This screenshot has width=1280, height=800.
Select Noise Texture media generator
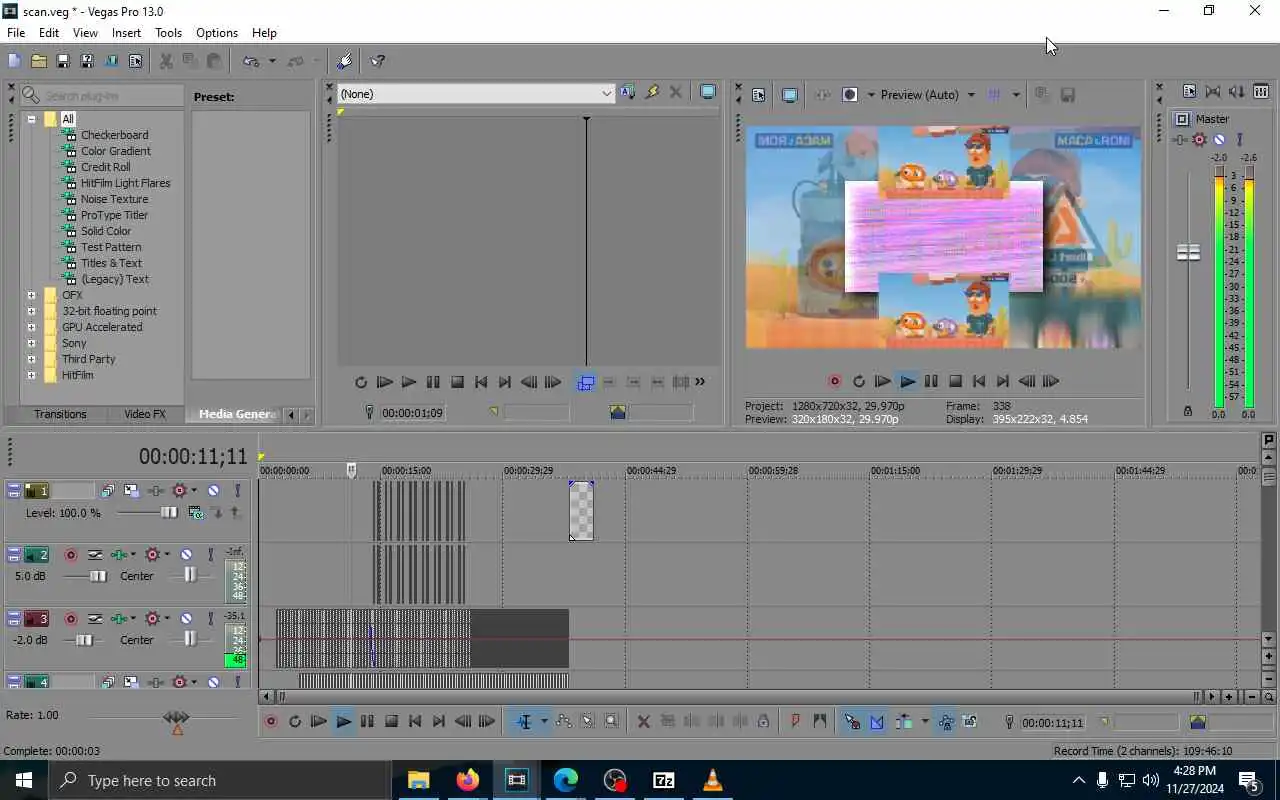[114, 199]
